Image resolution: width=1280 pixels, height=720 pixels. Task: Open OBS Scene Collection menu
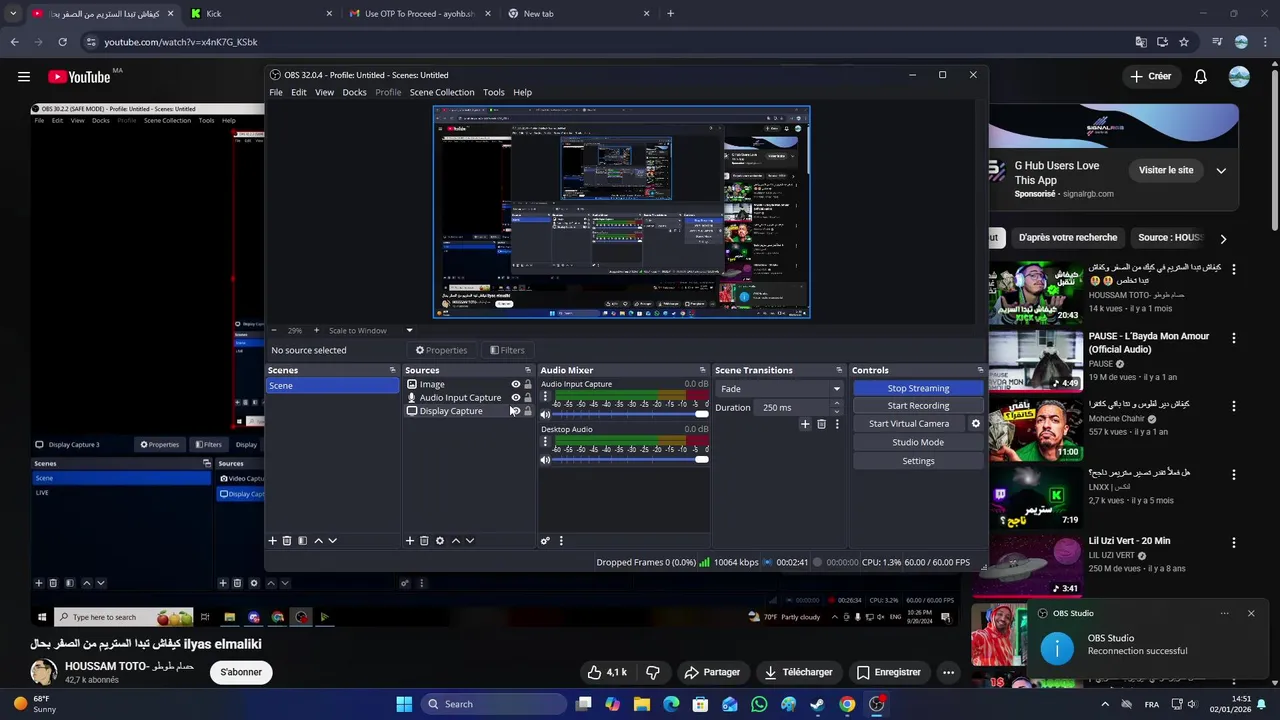[442, 92]
